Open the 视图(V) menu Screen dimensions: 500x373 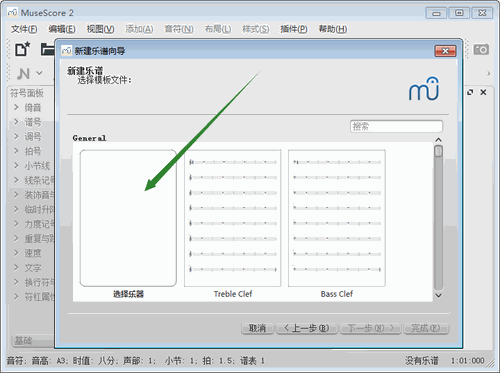click(x=100, y=29)
